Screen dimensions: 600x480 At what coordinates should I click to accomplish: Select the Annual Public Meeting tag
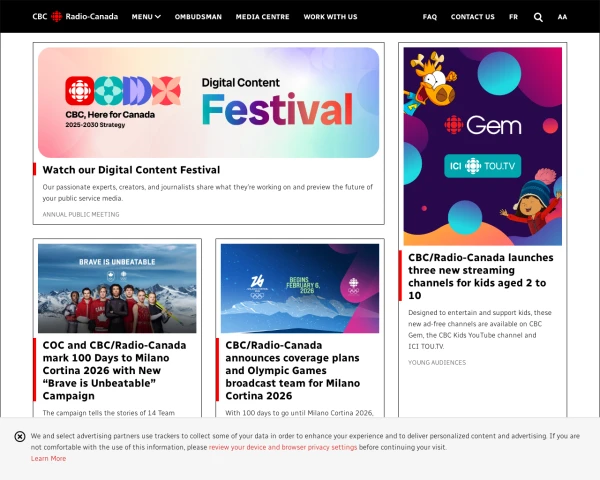(x=81, y=214)
